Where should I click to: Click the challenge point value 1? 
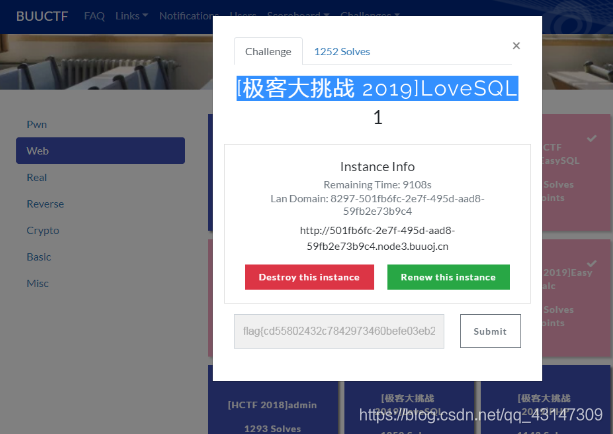pos(378,117)
